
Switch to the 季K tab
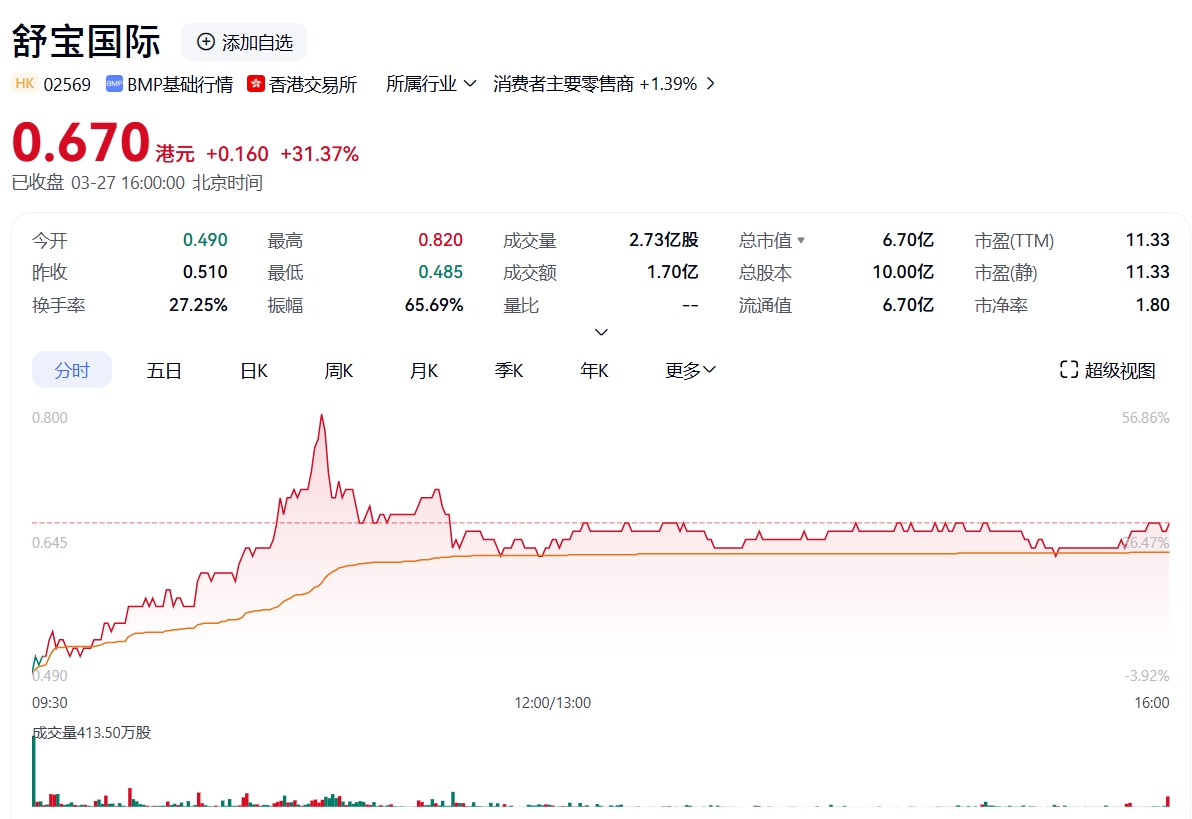tap(509, 370)
